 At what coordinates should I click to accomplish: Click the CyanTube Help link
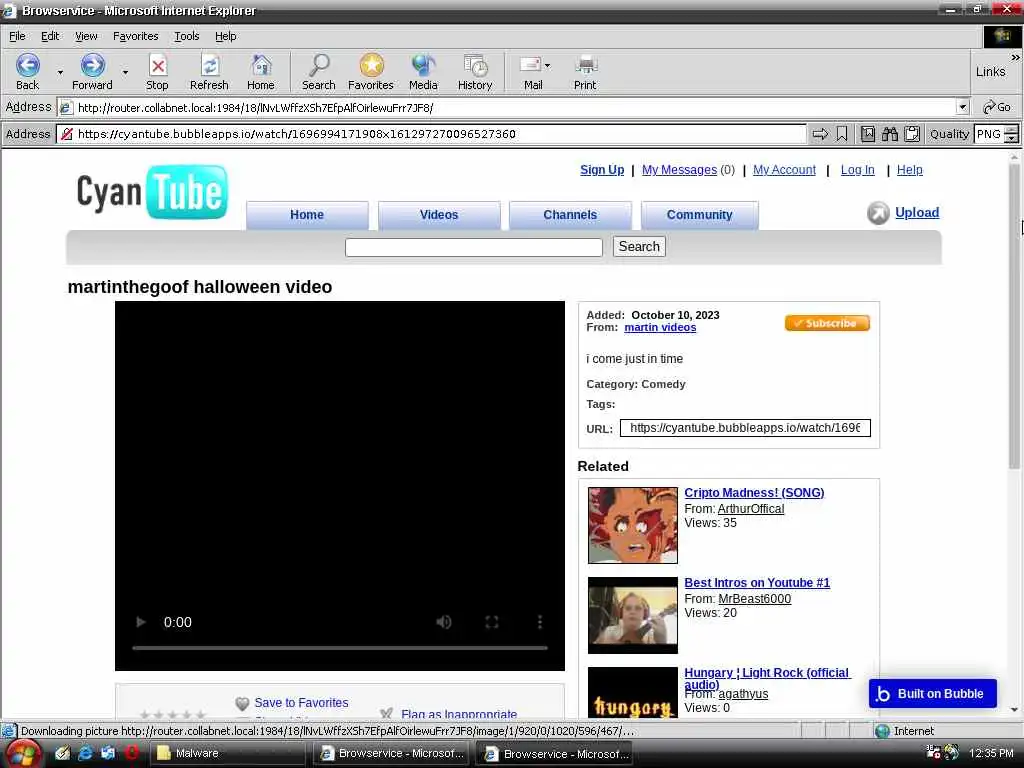click(x=910, y=170)
